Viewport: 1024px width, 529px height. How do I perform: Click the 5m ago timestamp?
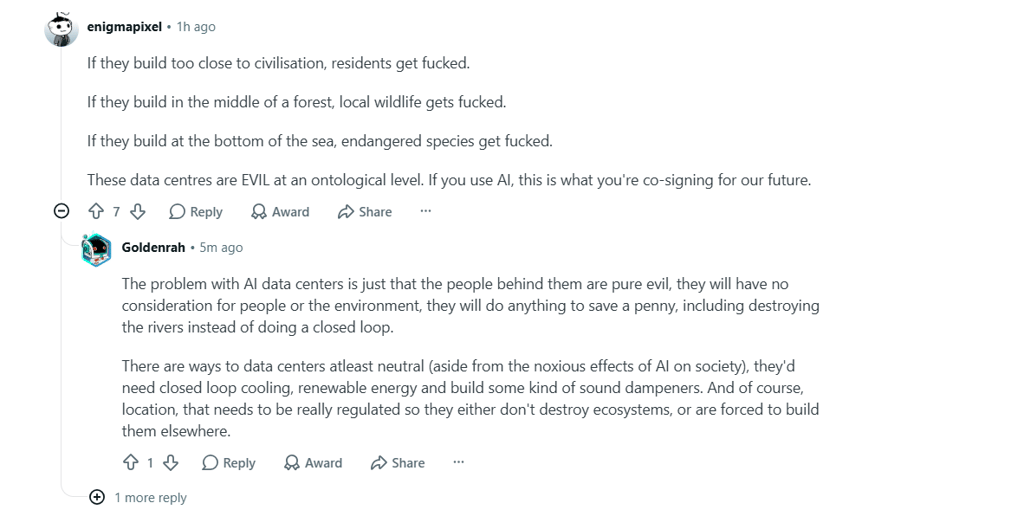221,248
